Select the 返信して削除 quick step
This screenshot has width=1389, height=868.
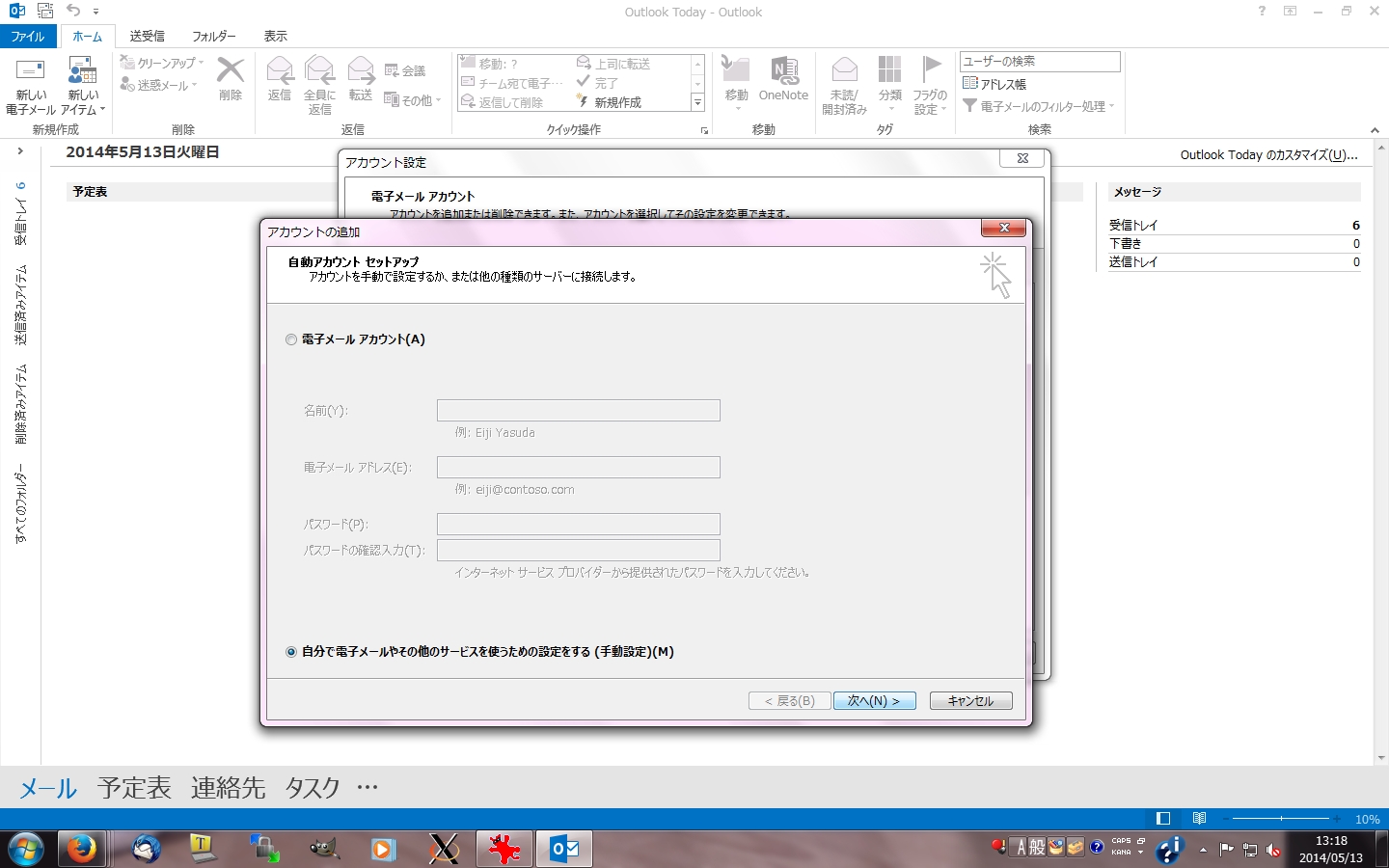pos(503,102)
